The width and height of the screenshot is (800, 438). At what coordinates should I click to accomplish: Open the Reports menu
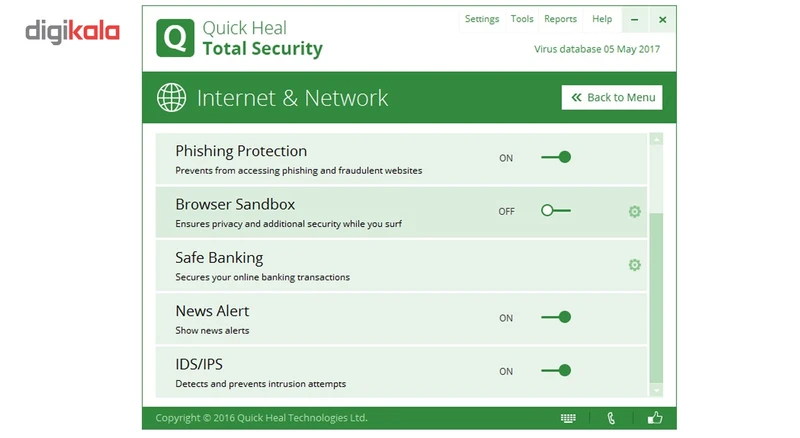(x=560, y=19)
